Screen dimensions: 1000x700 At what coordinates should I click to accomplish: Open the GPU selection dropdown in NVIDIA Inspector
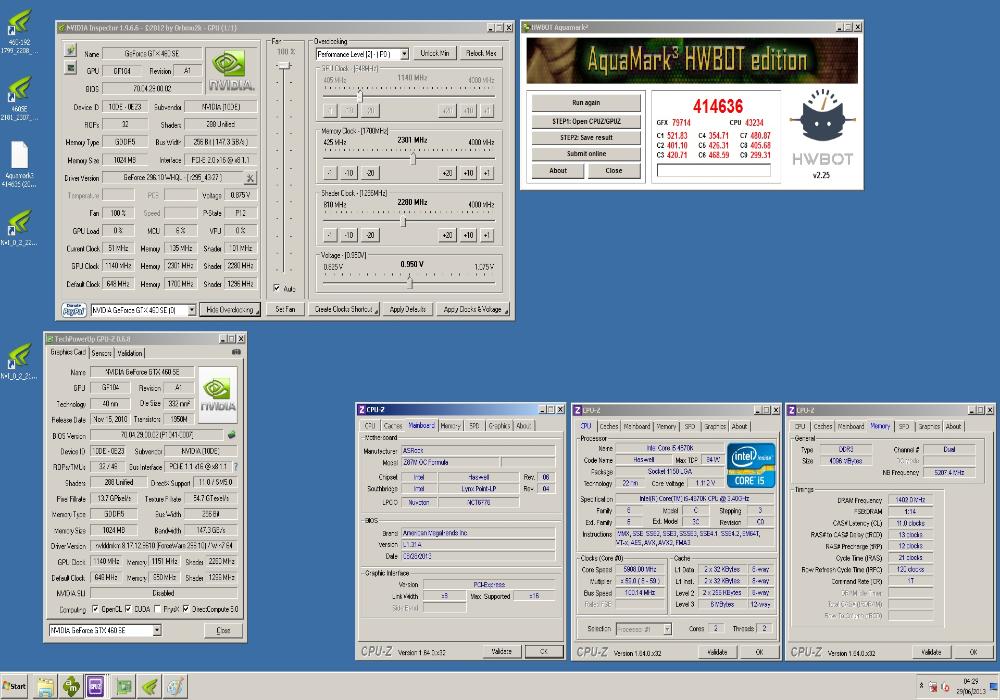point(191,310)
